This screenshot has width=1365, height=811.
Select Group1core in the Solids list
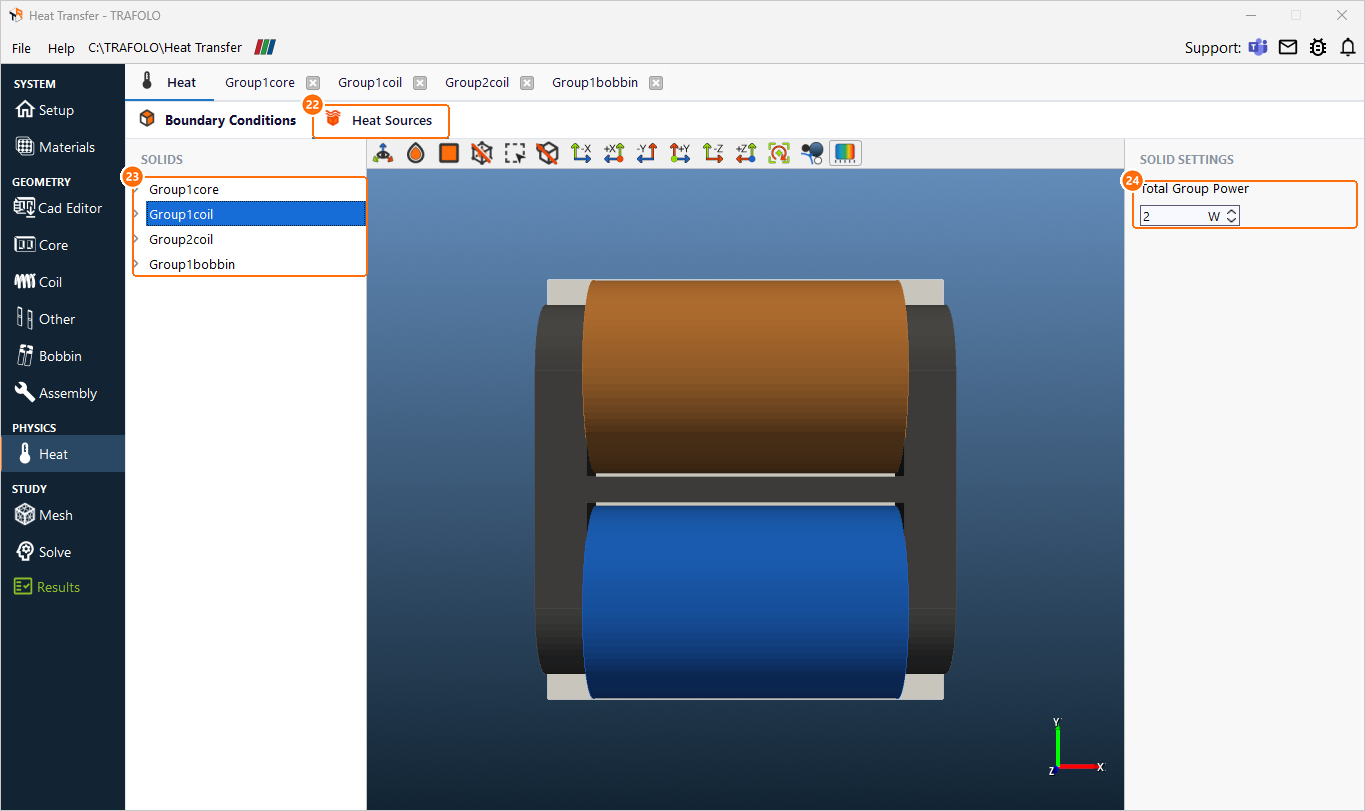(x=184, y=189)
